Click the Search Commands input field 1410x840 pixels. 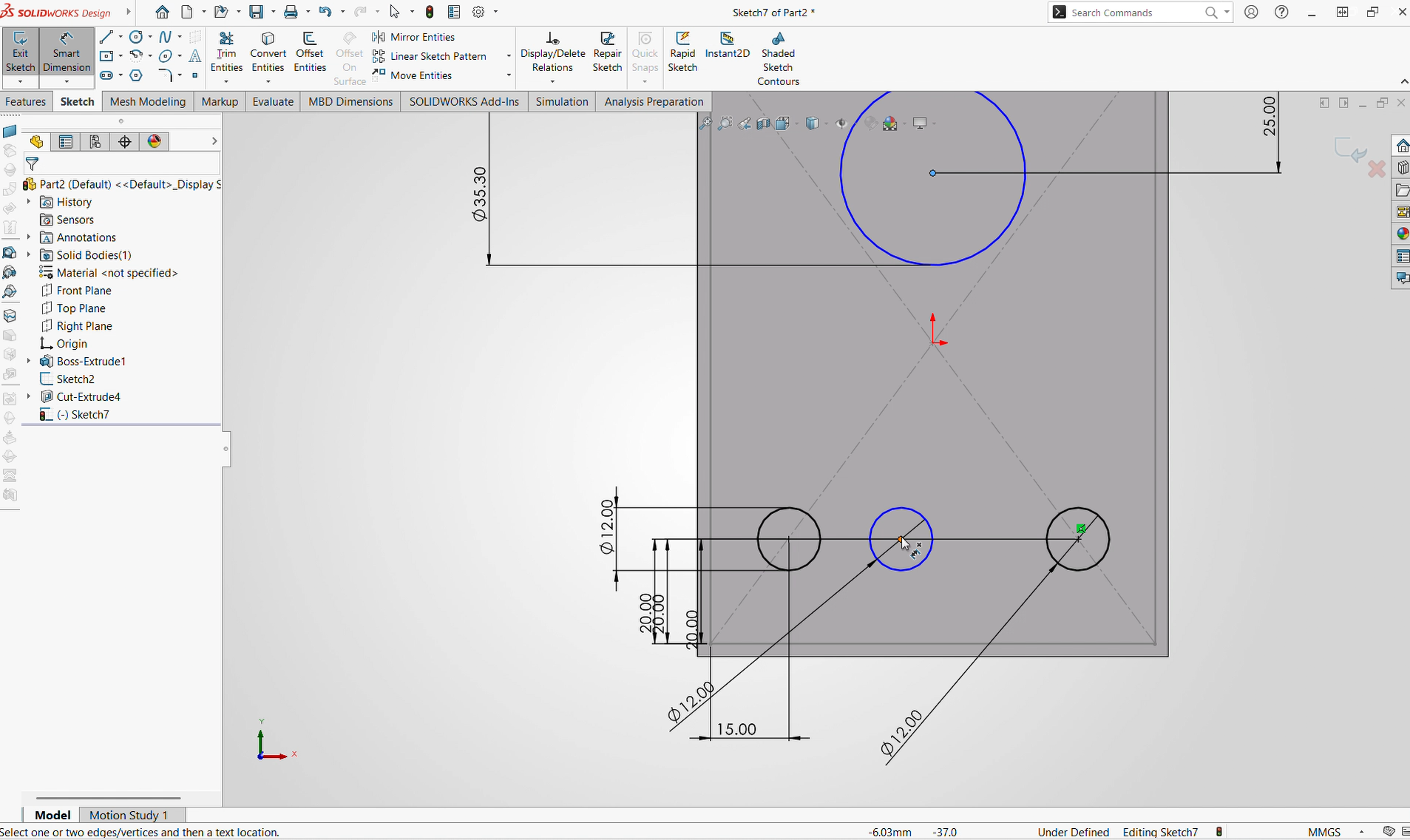[x=1134, y=13]
